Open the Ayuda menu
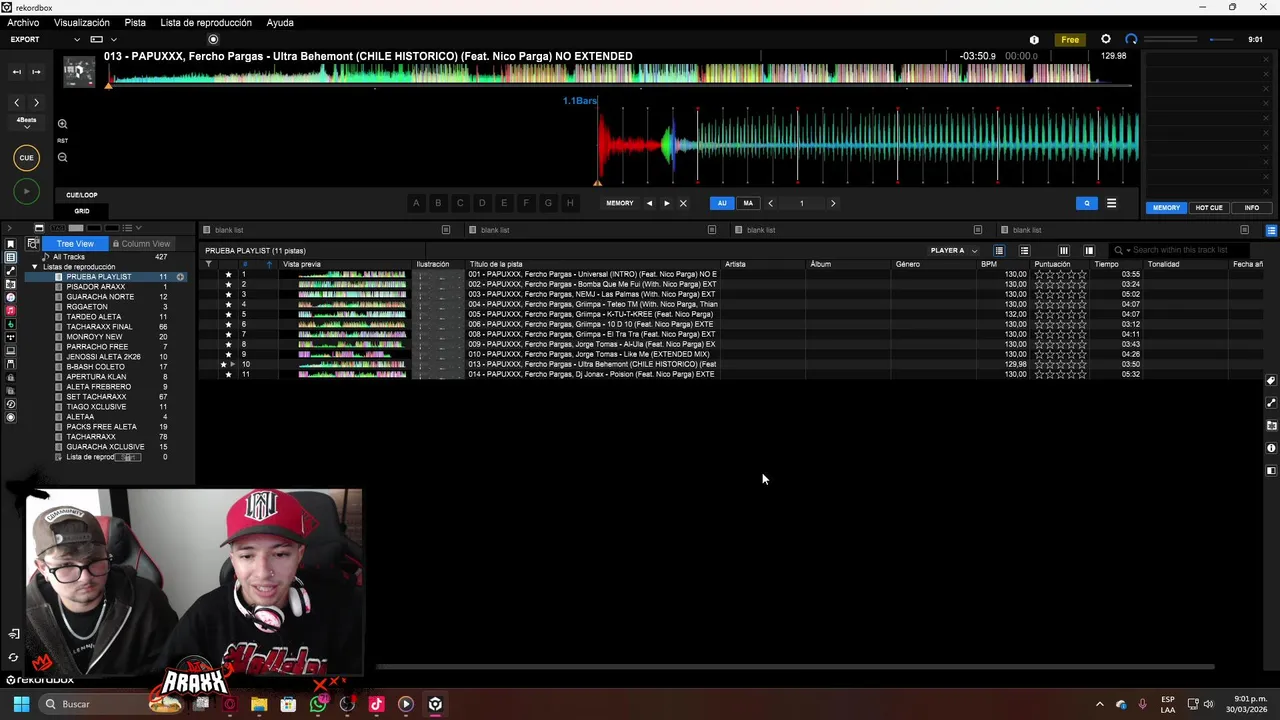This screenshot has height=720, width=1280. coord(280,23)
